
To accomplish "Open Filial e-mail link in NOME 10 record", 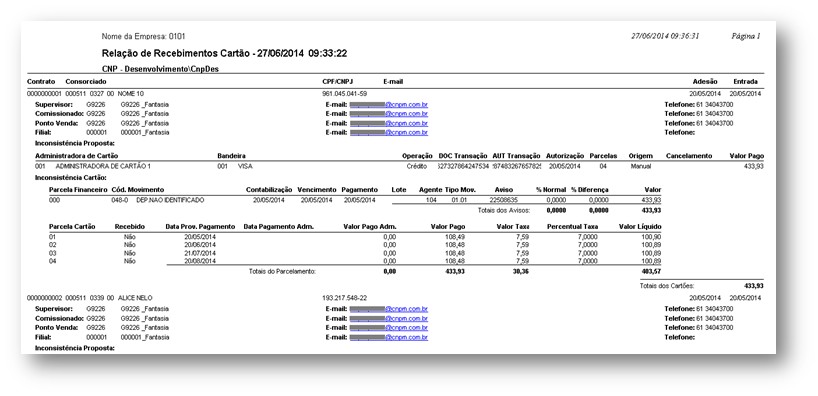I will pos(389,133).
